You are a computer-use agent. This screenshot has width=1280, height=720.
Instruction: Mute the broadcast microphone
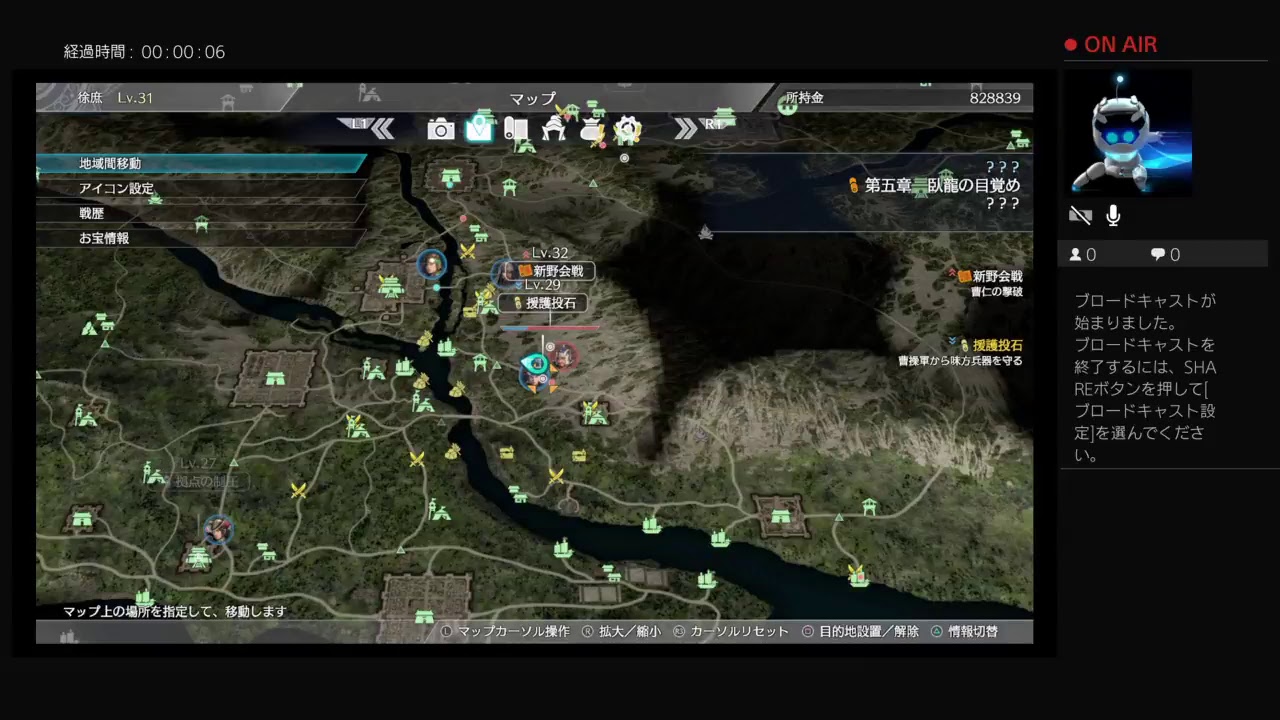pos(1113,216)
